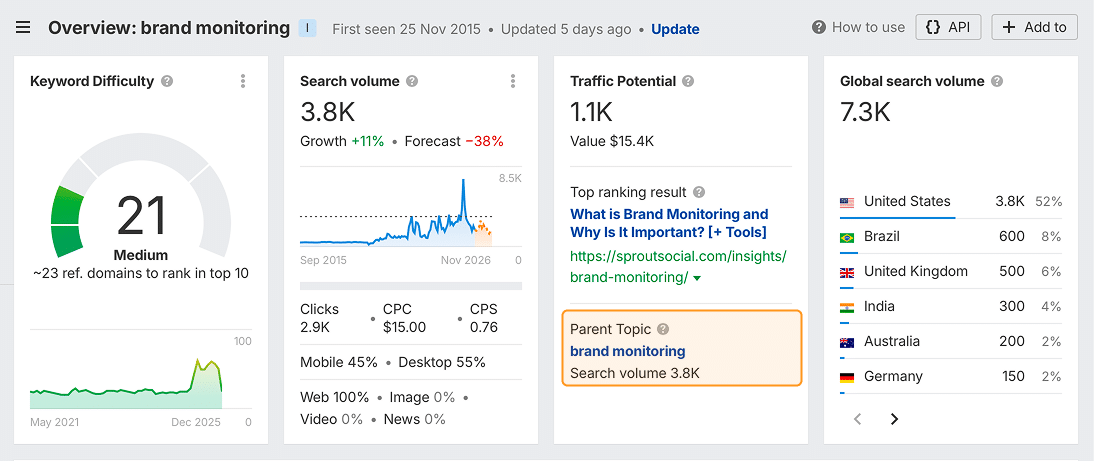Go to previous countries page
1094x461 pixels.
858,419
